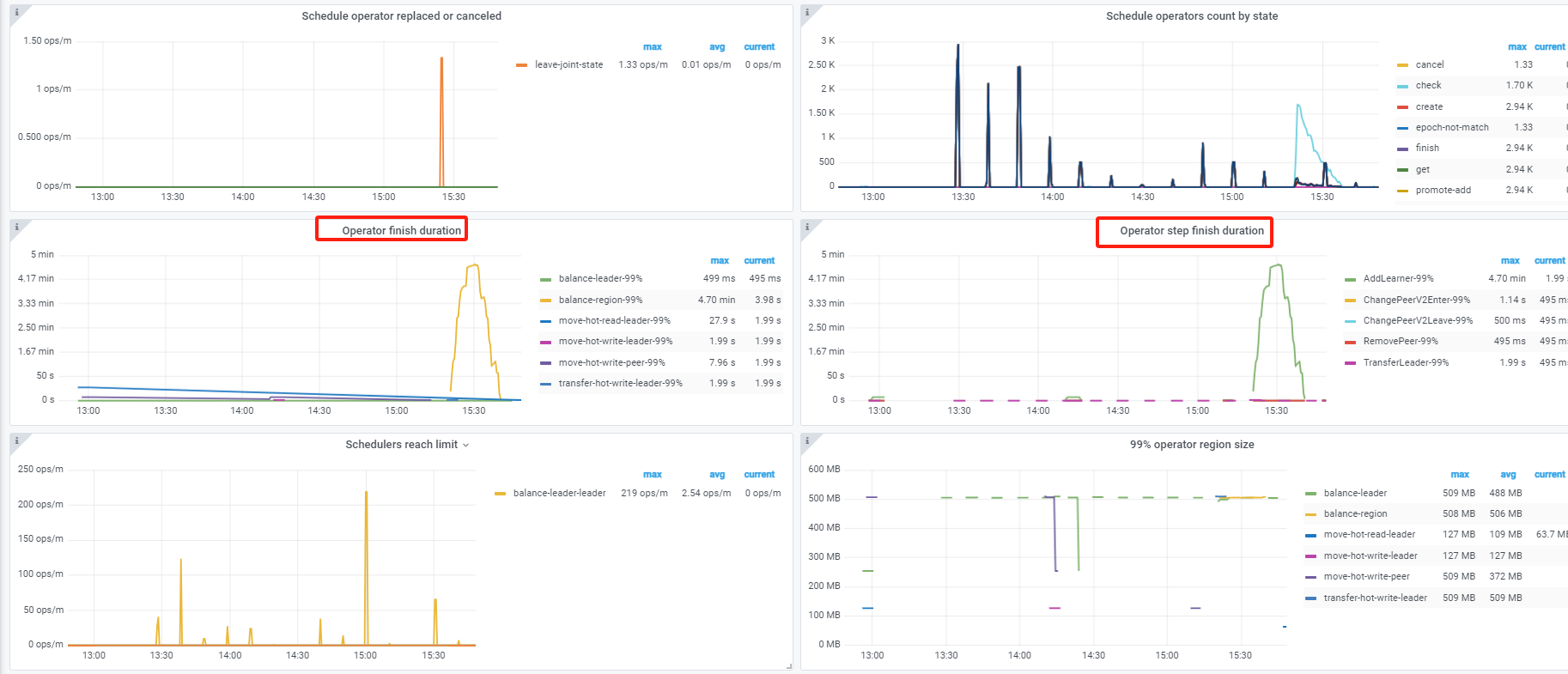Click resize handle of Schedulers reach limit panel
This screenshot has height=674, width=1568.
788,665
